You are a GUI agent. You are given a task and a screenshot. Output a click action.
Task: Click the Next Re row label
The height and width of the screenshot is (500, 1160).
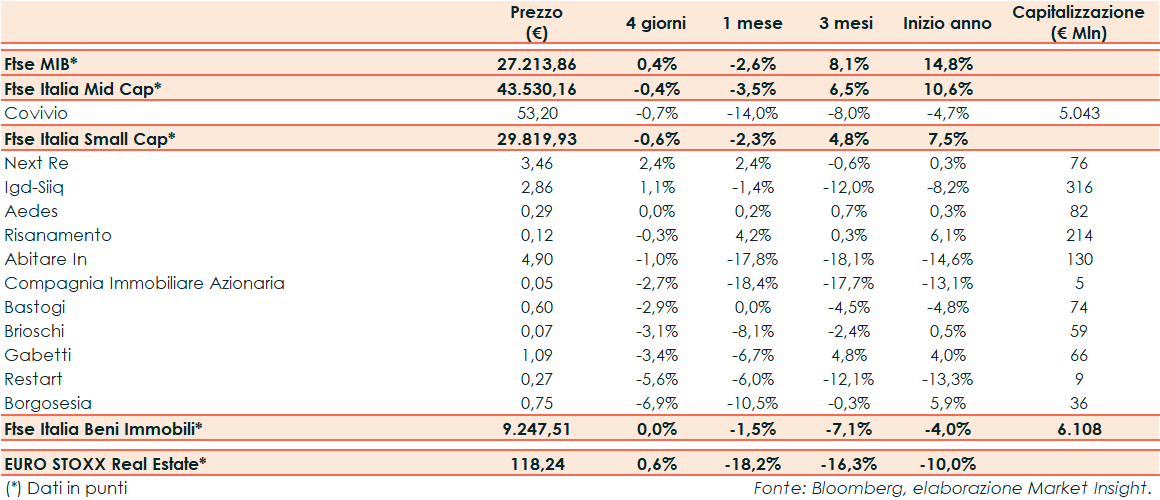[x=35, y=162]
